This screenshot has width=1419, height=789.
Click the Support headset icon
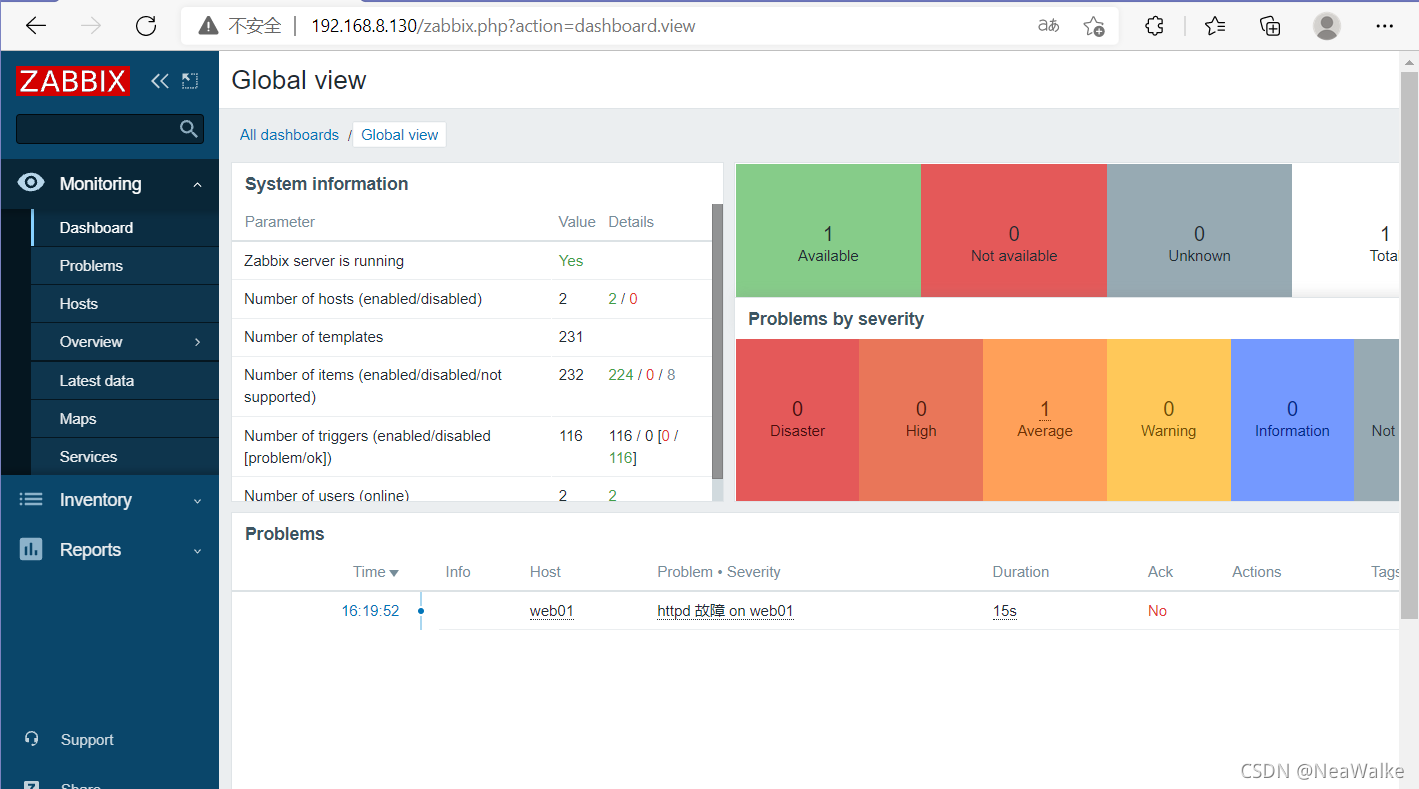pyautogui.click(x=31, y=739)
